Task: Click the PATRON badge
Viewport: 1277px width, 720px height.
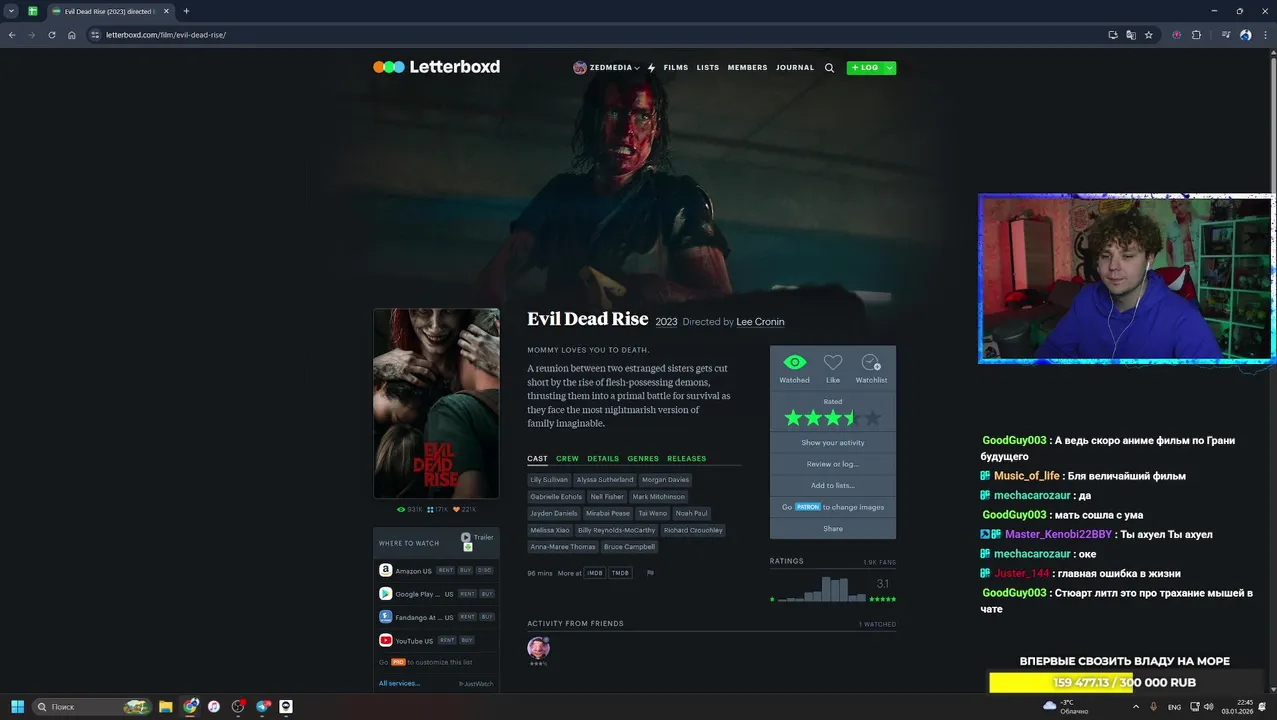Action: [x=808, y=507]
